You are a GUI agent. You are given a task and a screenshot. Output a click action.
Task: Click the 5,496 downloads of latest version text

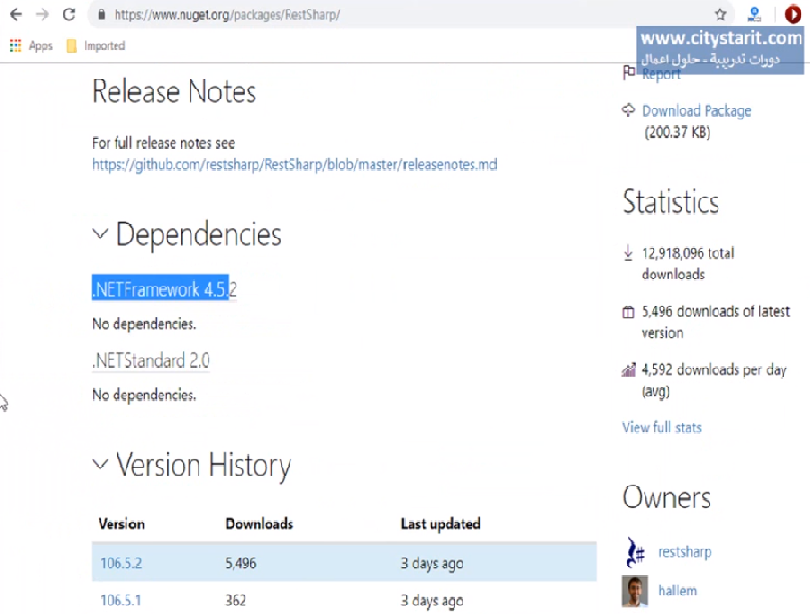point(716,322)
